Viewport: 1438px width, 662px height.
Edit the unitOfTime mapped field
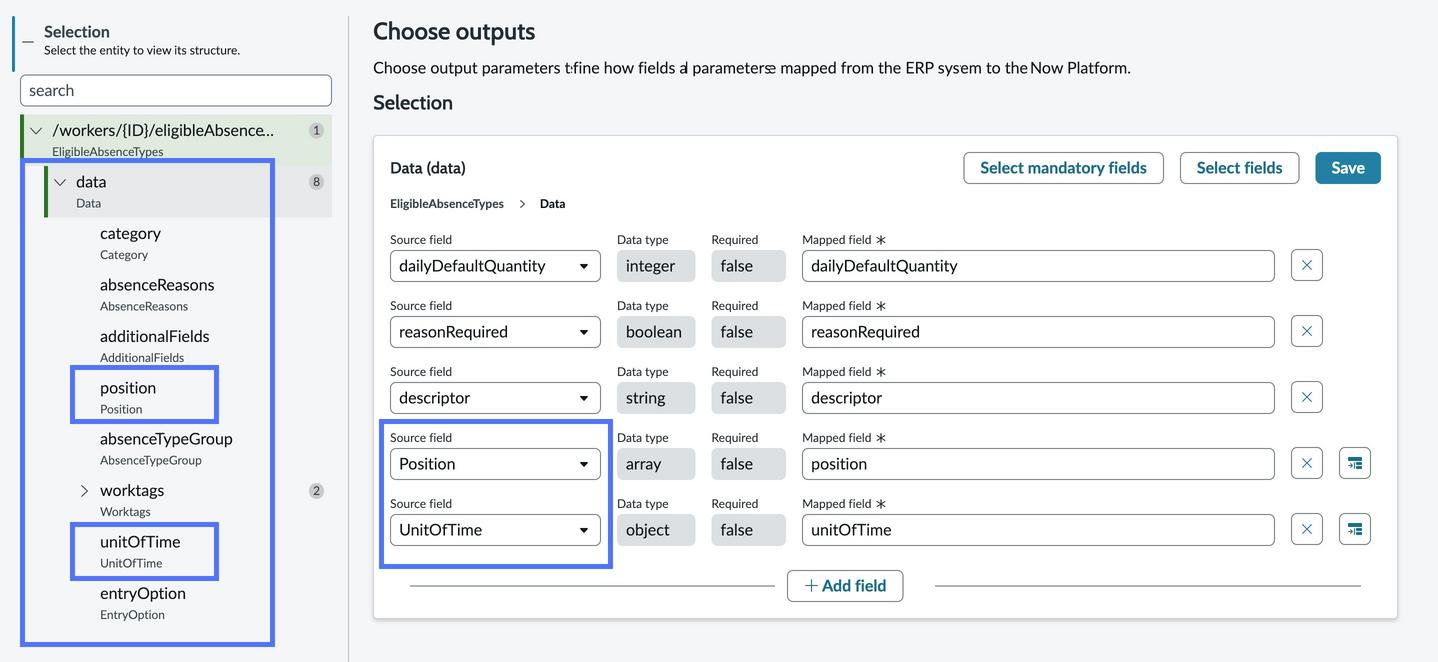coord(1038,530)
